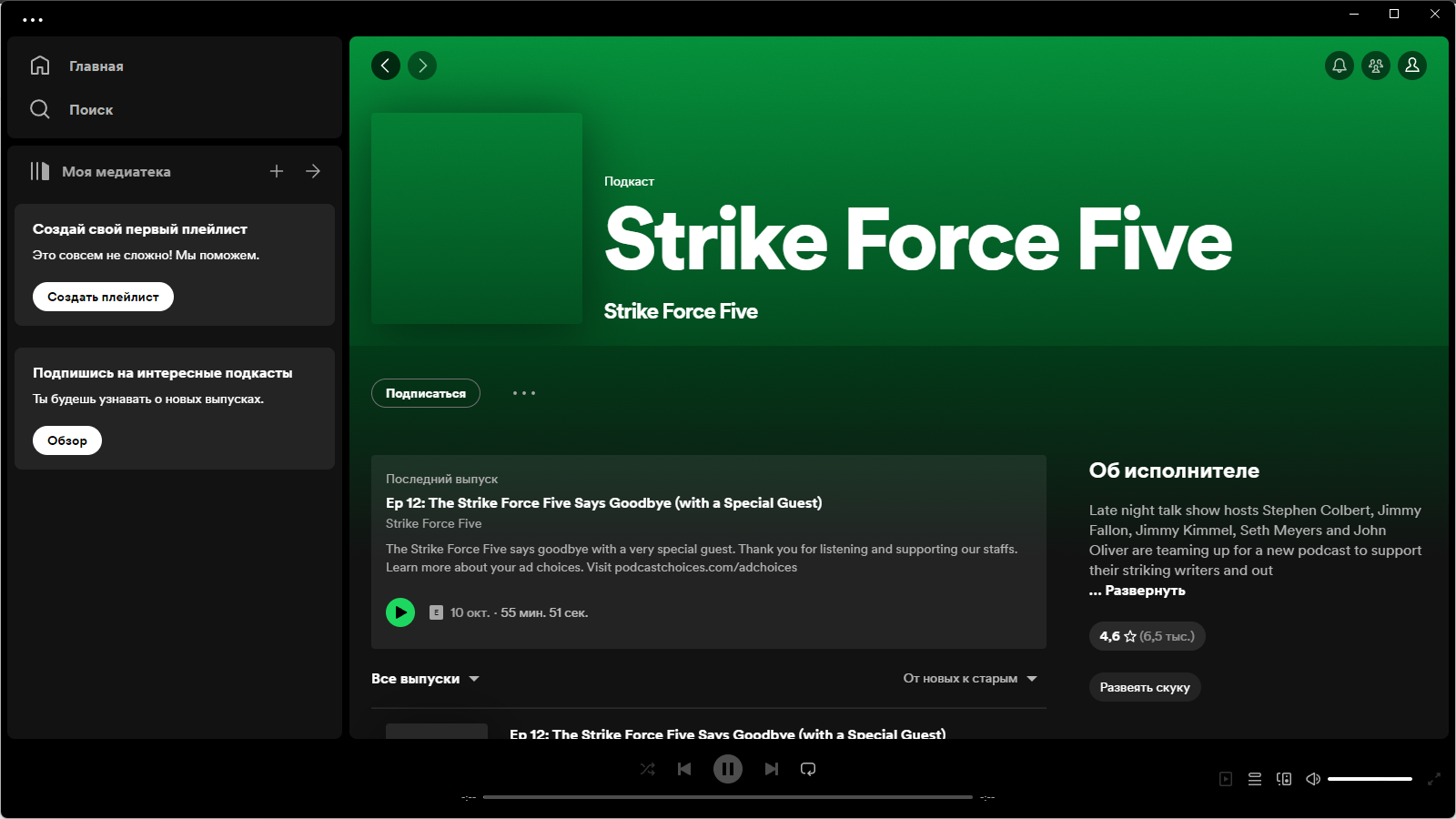Viewport: 1456px width, 819px height.
Task: Mute the volume speaker icon
Action: click(1313, 779)
